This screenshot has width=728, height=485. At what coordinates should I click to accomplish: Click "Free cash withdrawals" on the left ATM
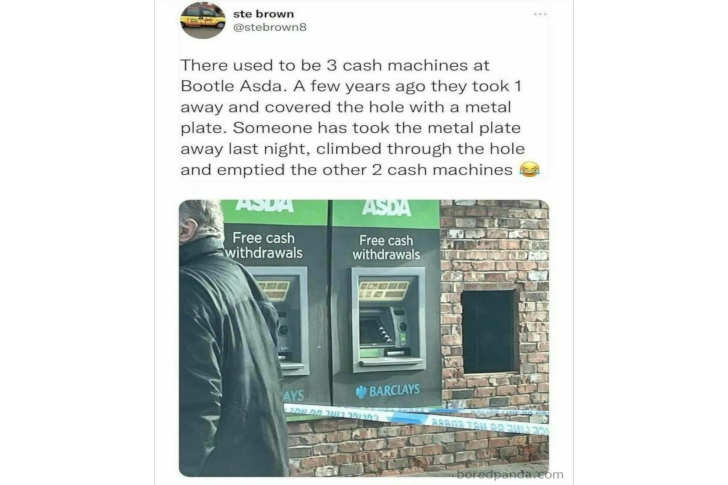tap(264, 245)
